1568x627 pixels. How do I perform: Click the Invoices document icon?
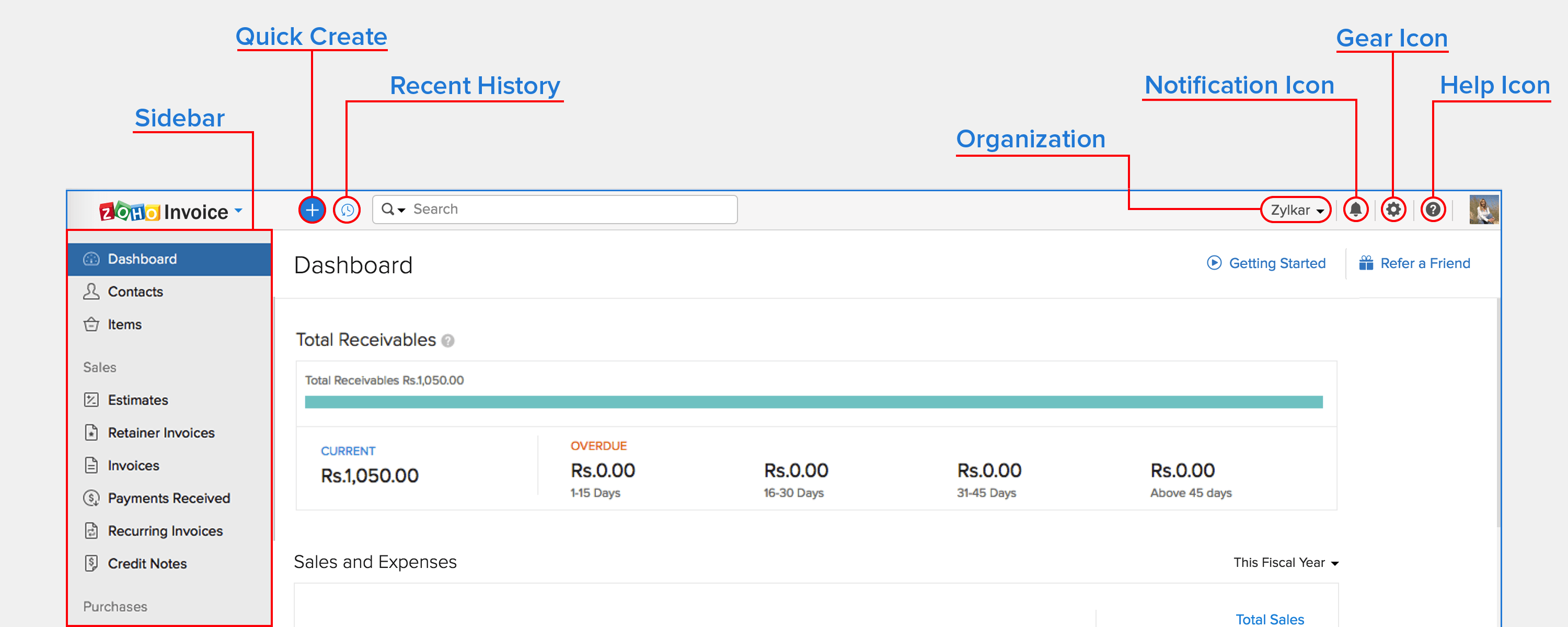91,466
